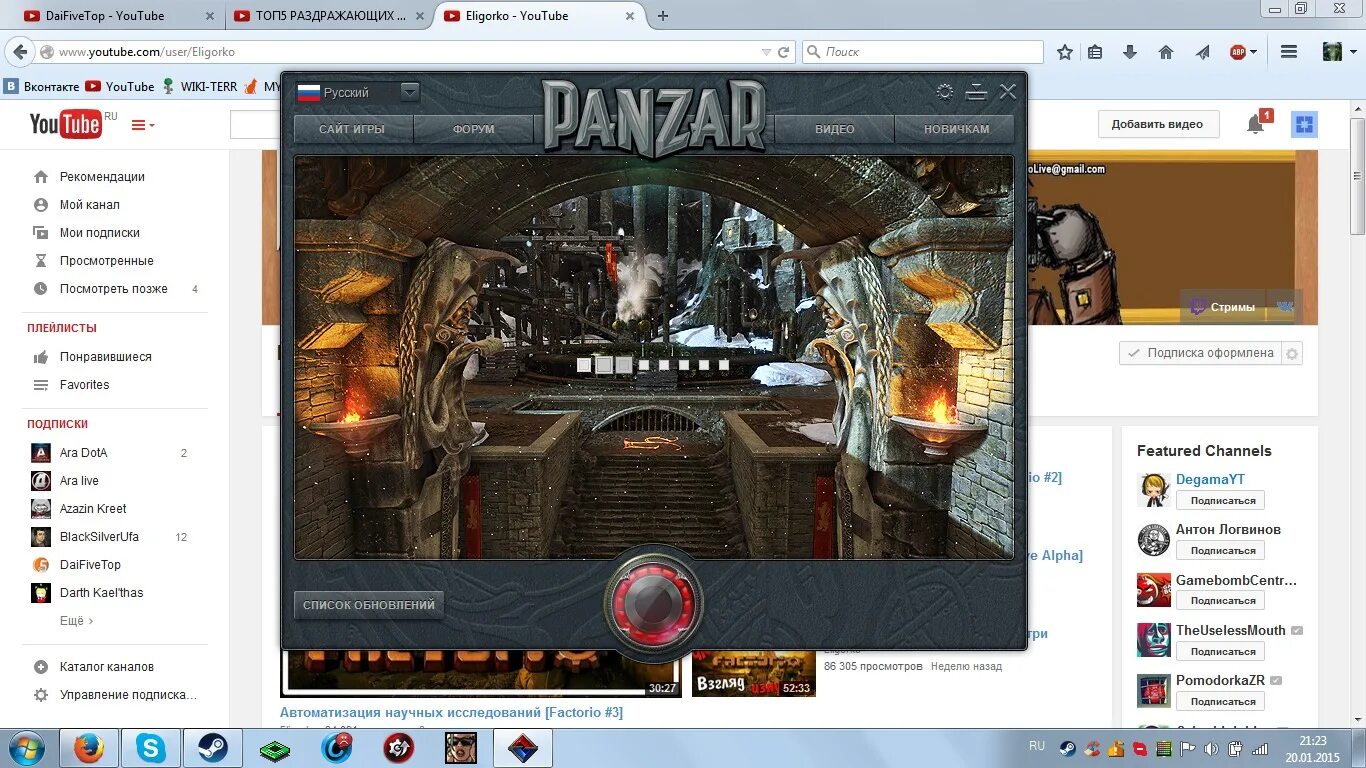Select first slide indicator in launcher slideshow
1366x768 pixels.
coord(584,366)
